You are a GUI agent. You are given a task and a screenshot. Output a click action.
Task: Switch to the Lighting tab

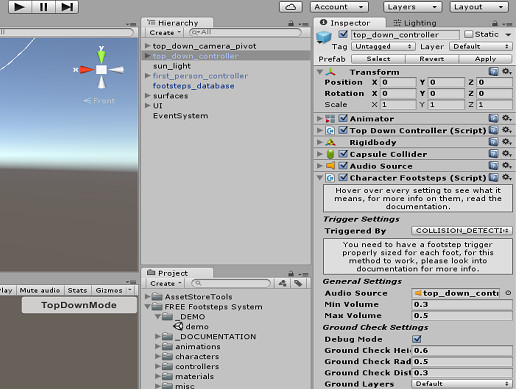415,23
